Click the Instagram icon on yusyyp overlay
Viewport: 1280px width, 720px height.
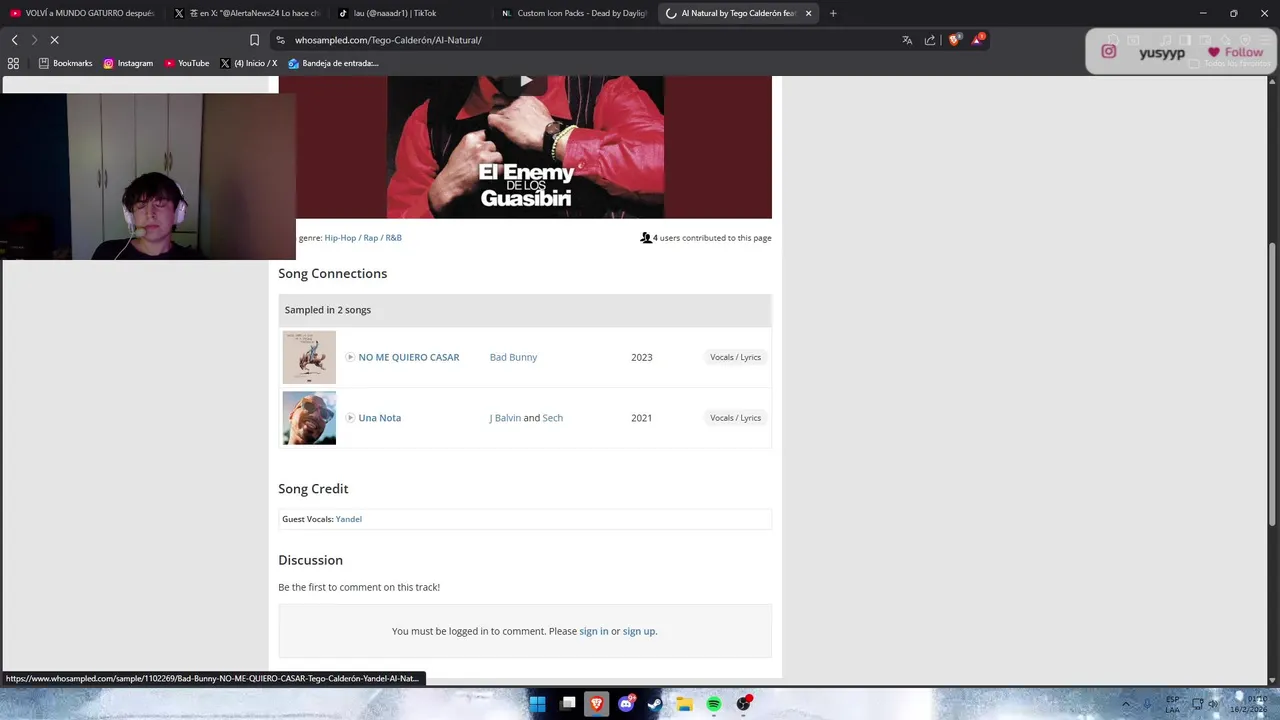(x=1109, y=52)
